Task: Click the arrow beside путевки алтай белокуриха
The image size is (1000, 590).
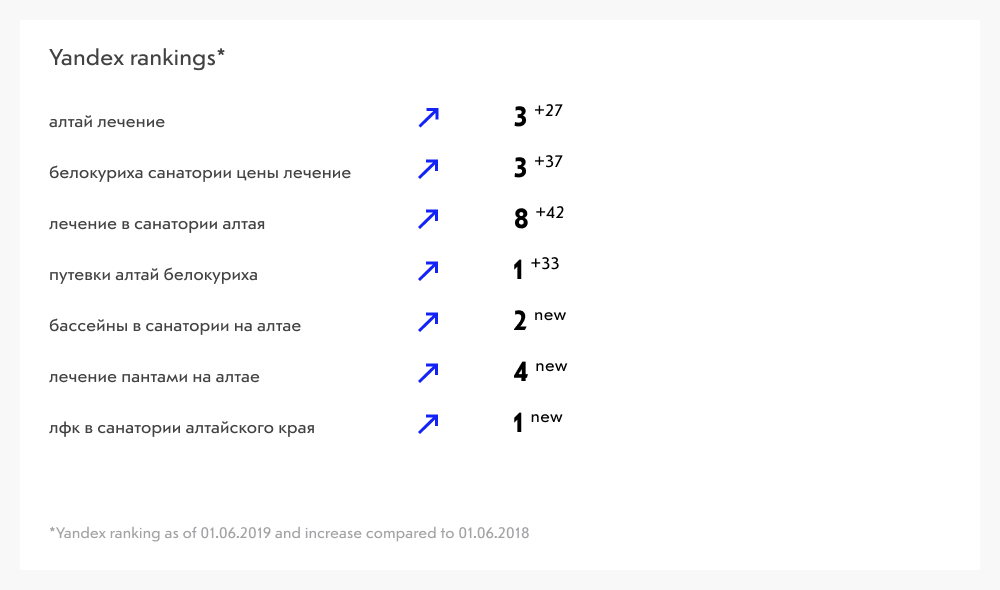Action: (x=429, y=270)
